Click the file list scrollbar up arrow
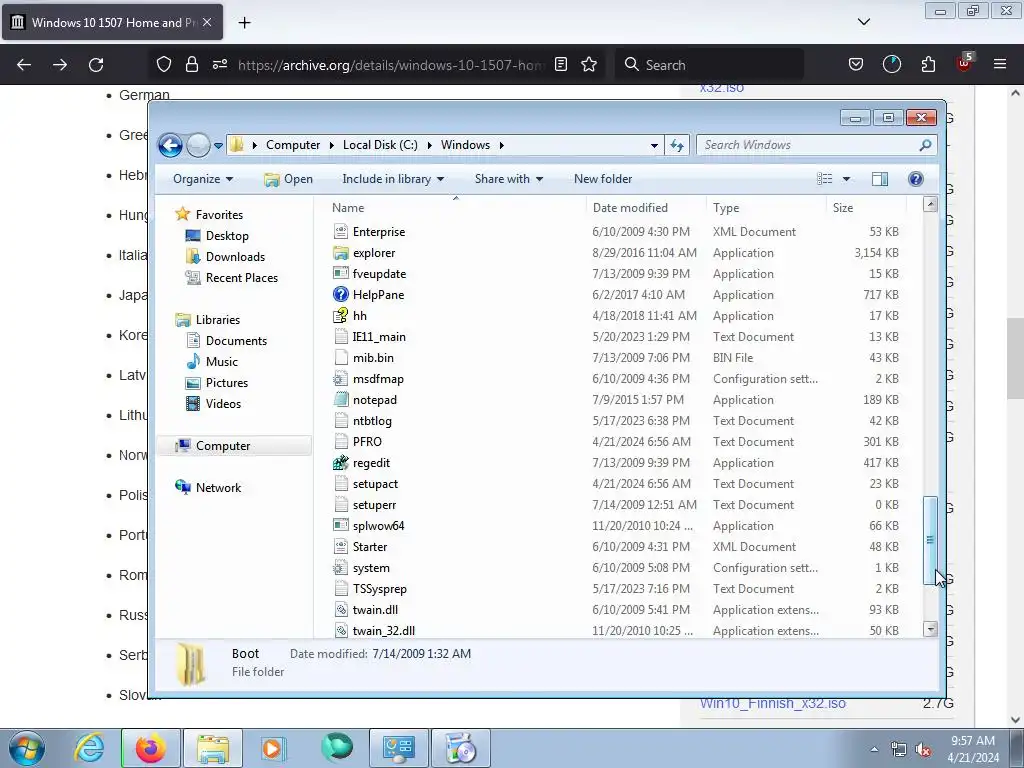Screen dimensions: 1024x768 930,204
